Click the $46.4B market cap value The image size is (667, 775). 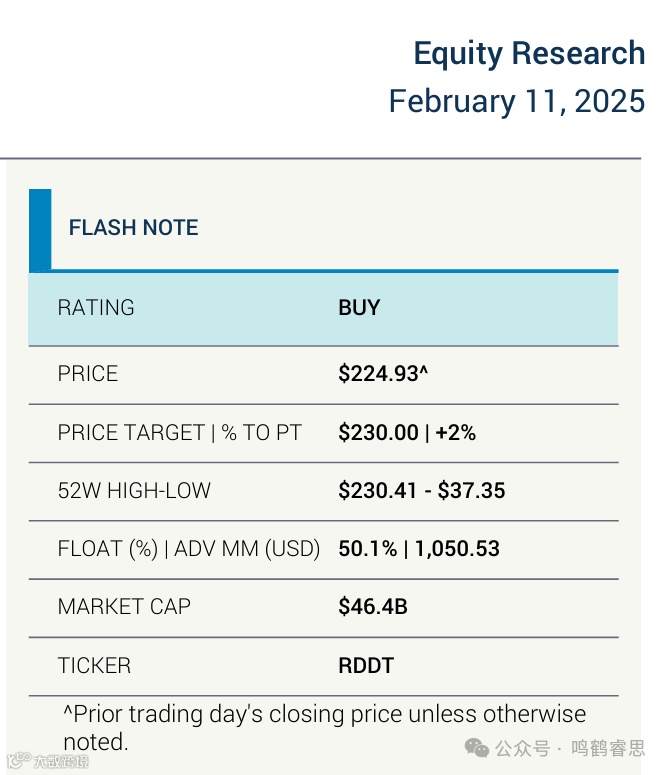372,607
